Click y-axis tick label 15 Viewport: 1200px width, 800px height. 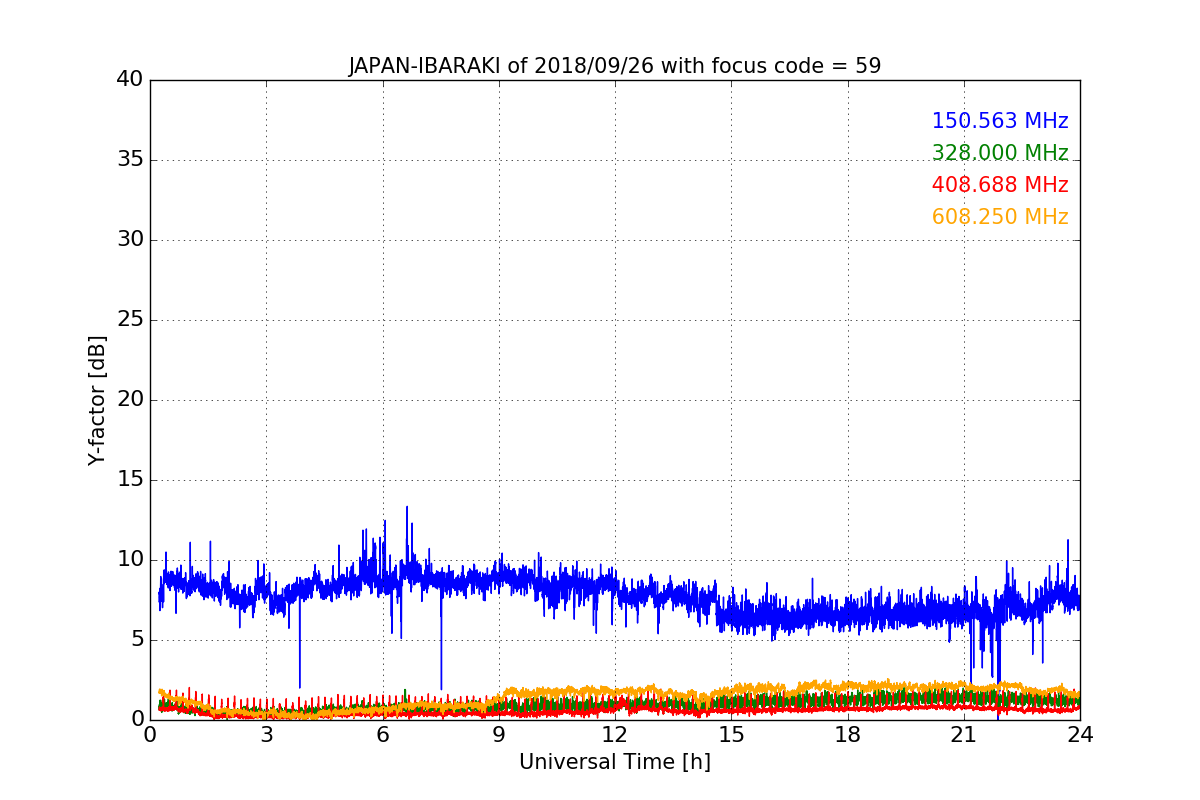click(x=130, y=480)
